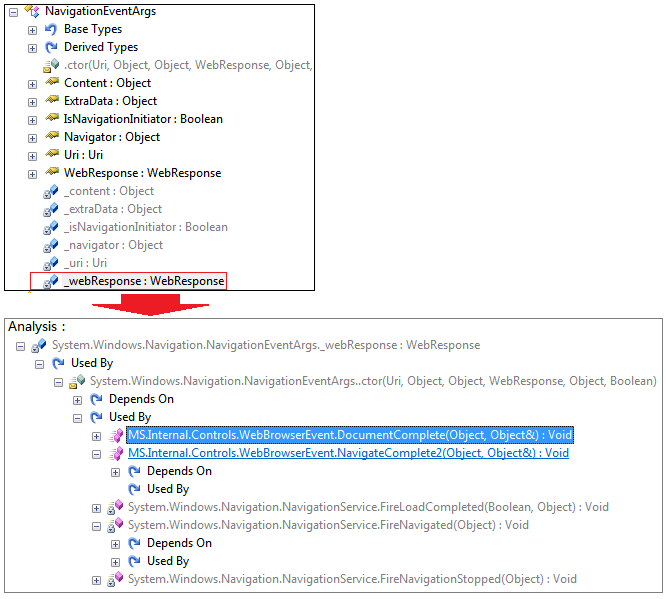This screenshot has width=666, height=599.
Task: Click the Content property icon
Action: 51,83
